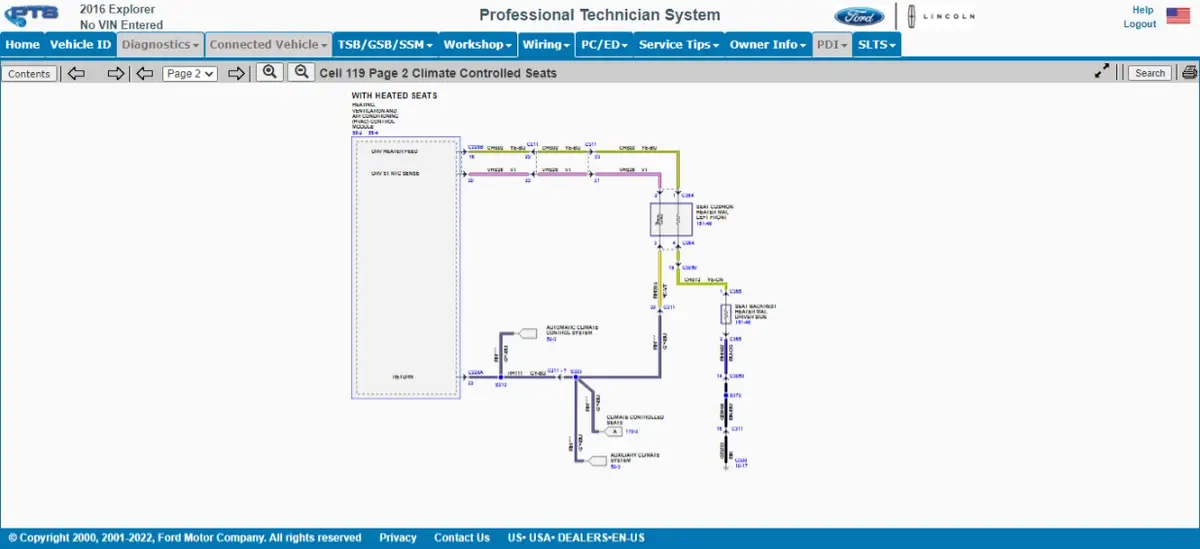Expand the Diagnostics menu

tap(160, 44)
